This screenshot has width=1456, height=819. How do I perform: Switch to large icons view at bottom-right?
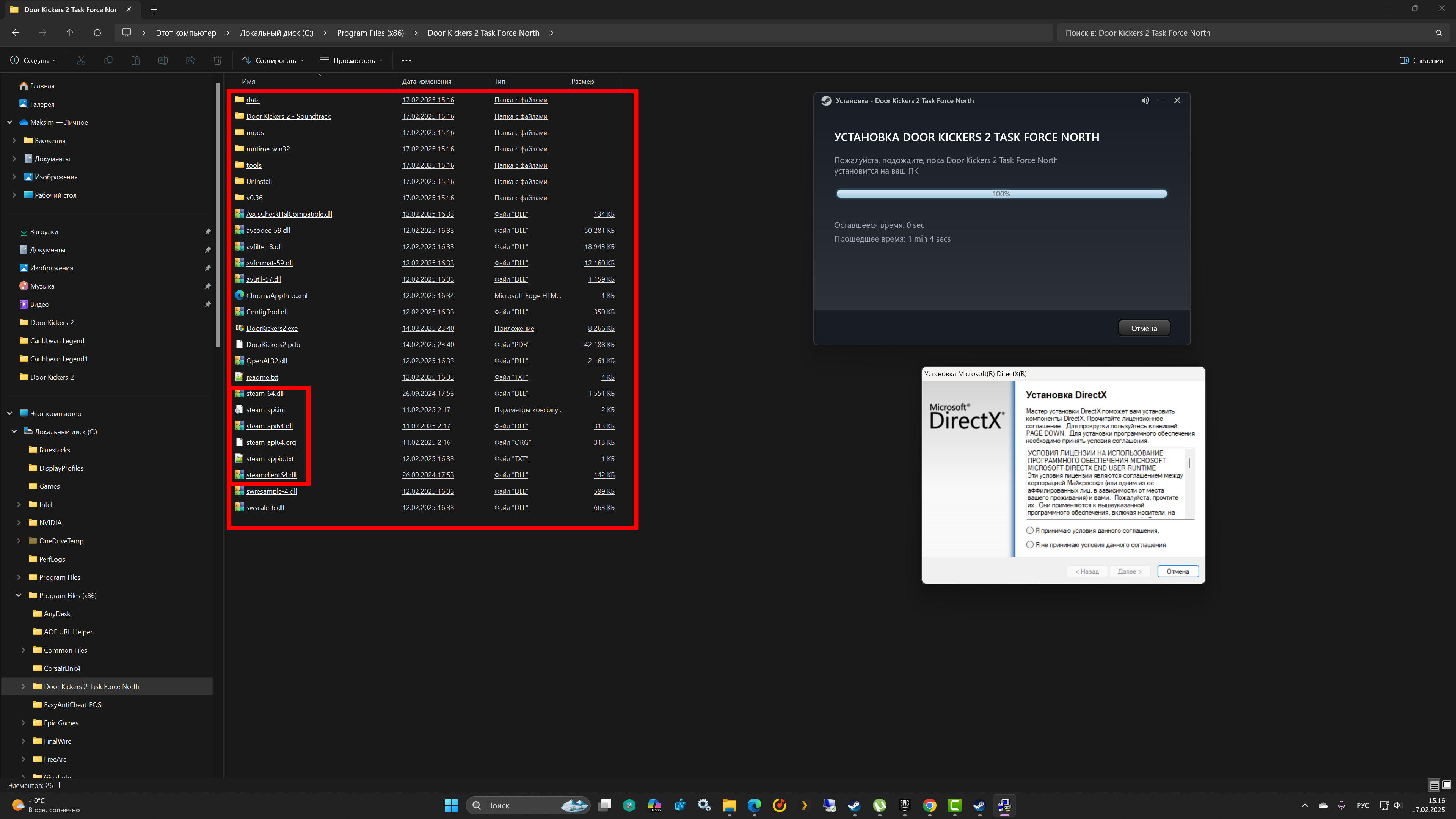coord(1447,785)
